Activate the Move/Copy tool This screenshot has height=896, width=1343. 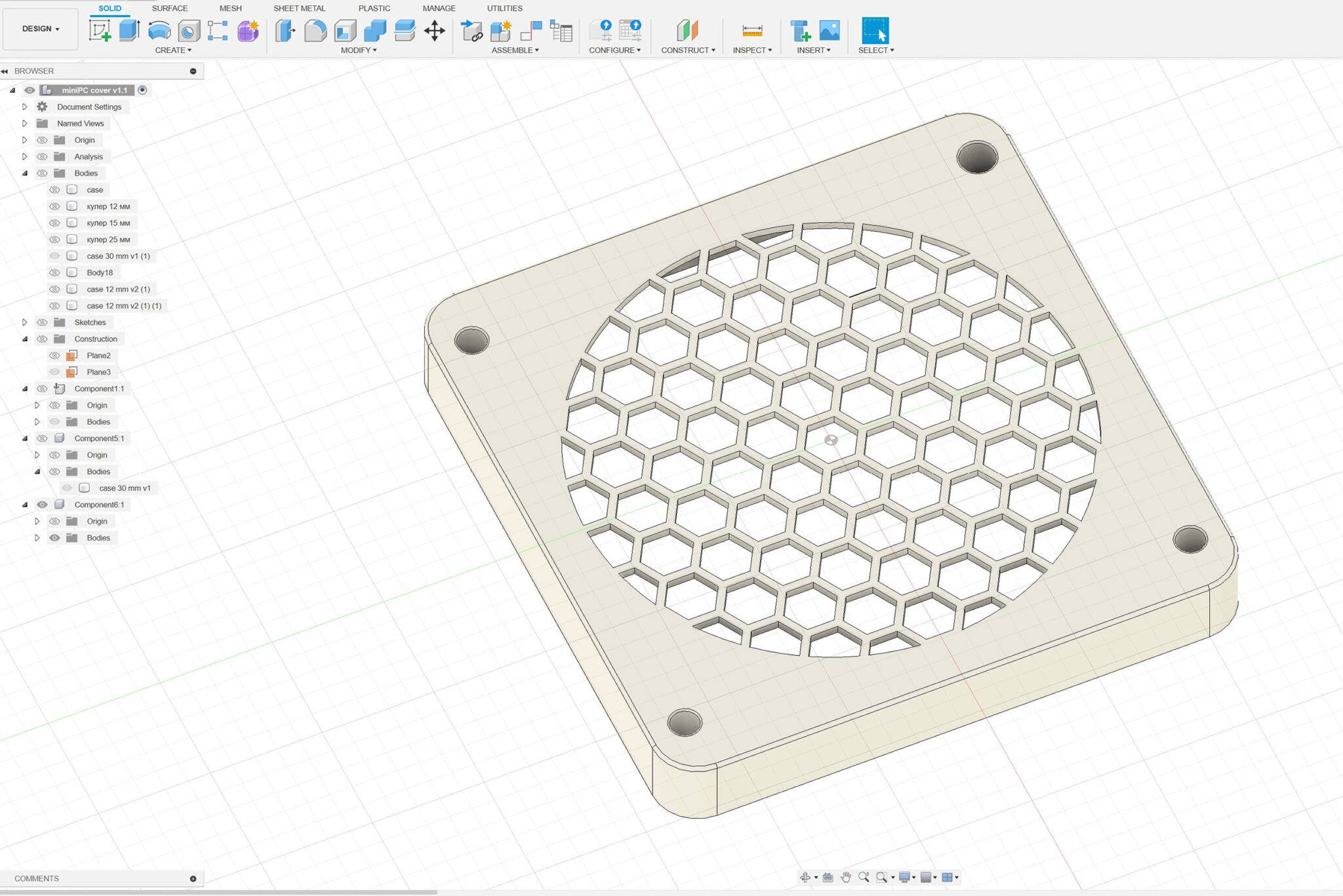click(x=434, y=30)
